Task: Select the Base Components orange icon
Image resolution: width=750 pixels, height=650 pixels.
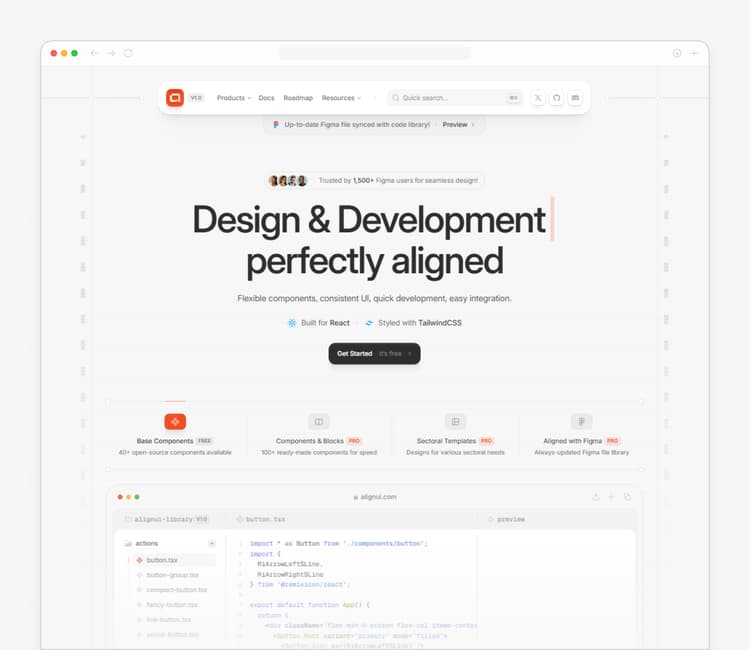Action: [x=175, y=422]
